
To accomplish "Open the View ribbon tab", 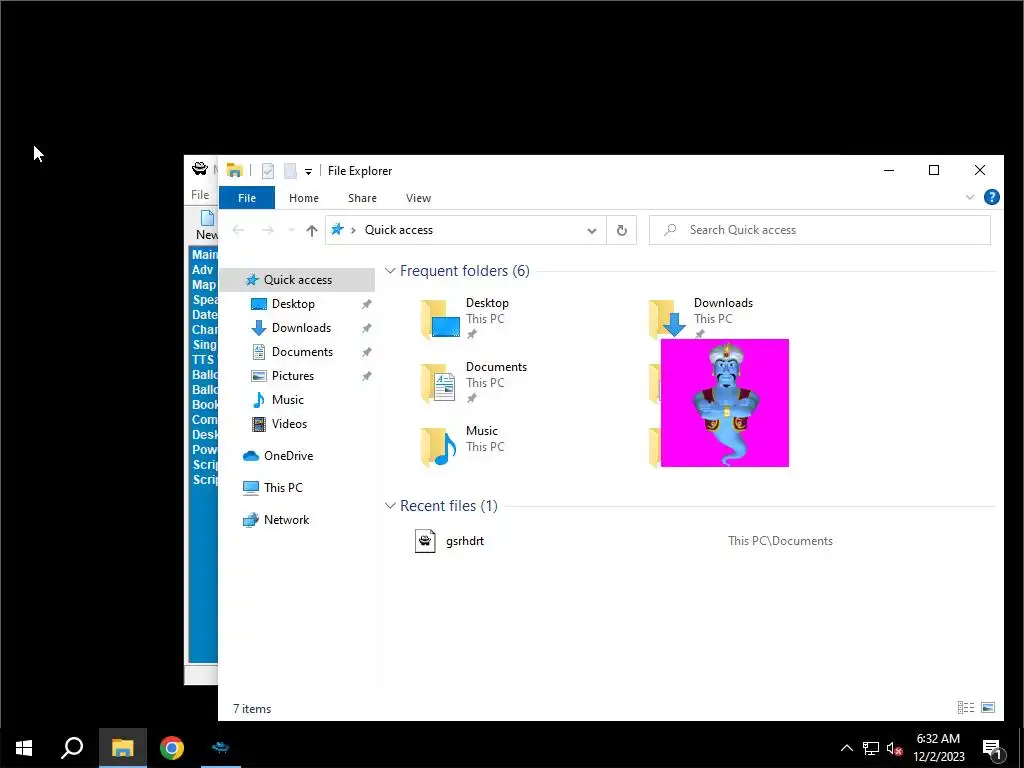I will coord(418,198).
